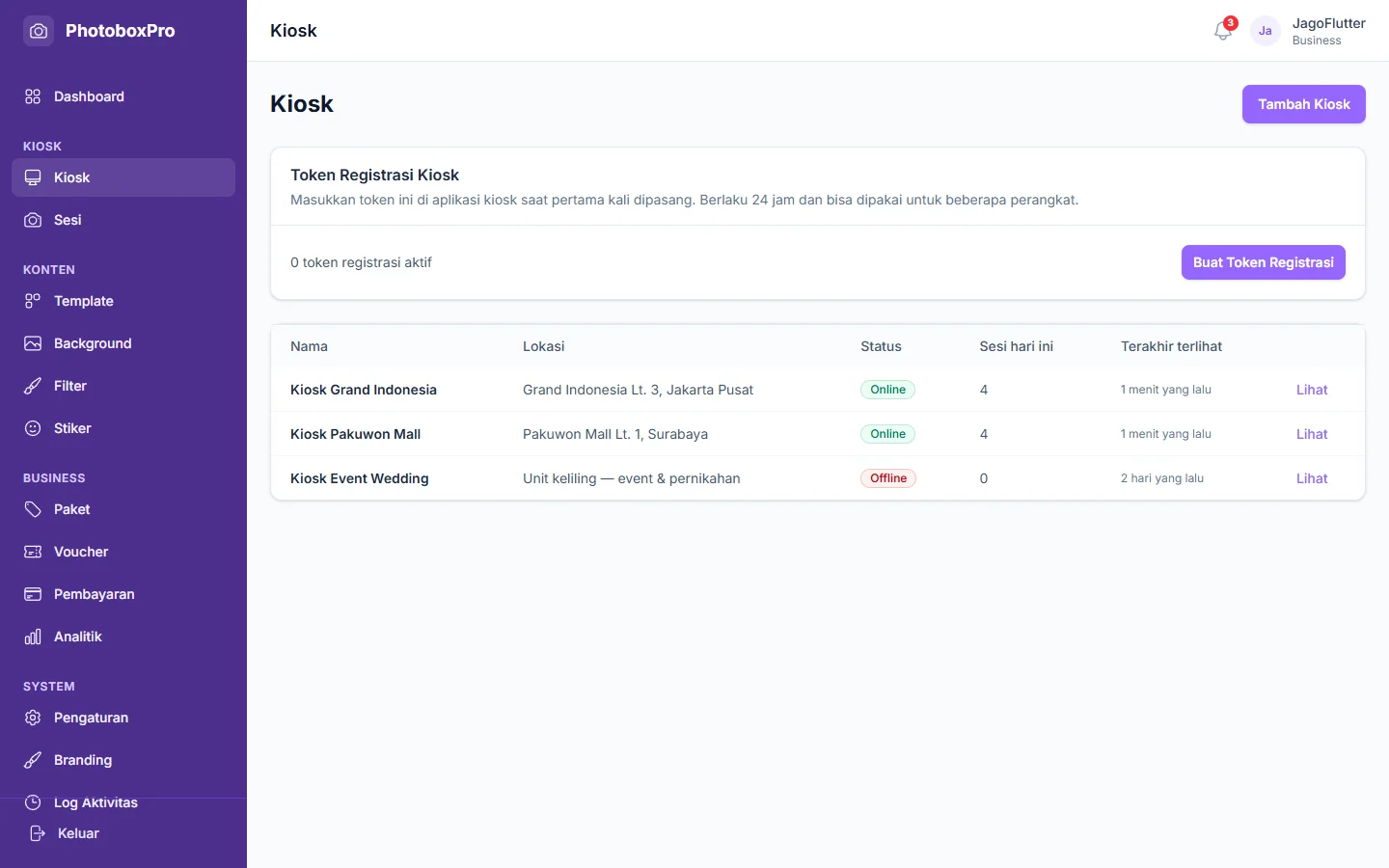Open Lihat link for Kiosk Event Wedding
This screenshot has height=868, width=1389.
click(1312, 478)
